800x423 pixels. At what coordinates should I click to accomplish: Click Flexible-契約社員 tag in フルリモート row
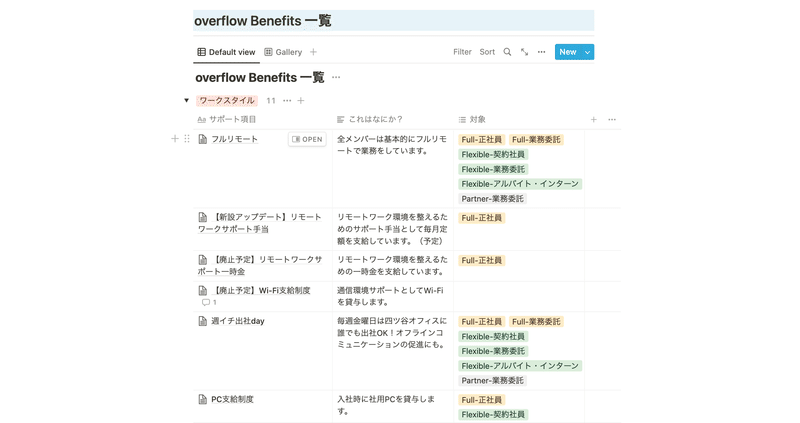(493, 154)
